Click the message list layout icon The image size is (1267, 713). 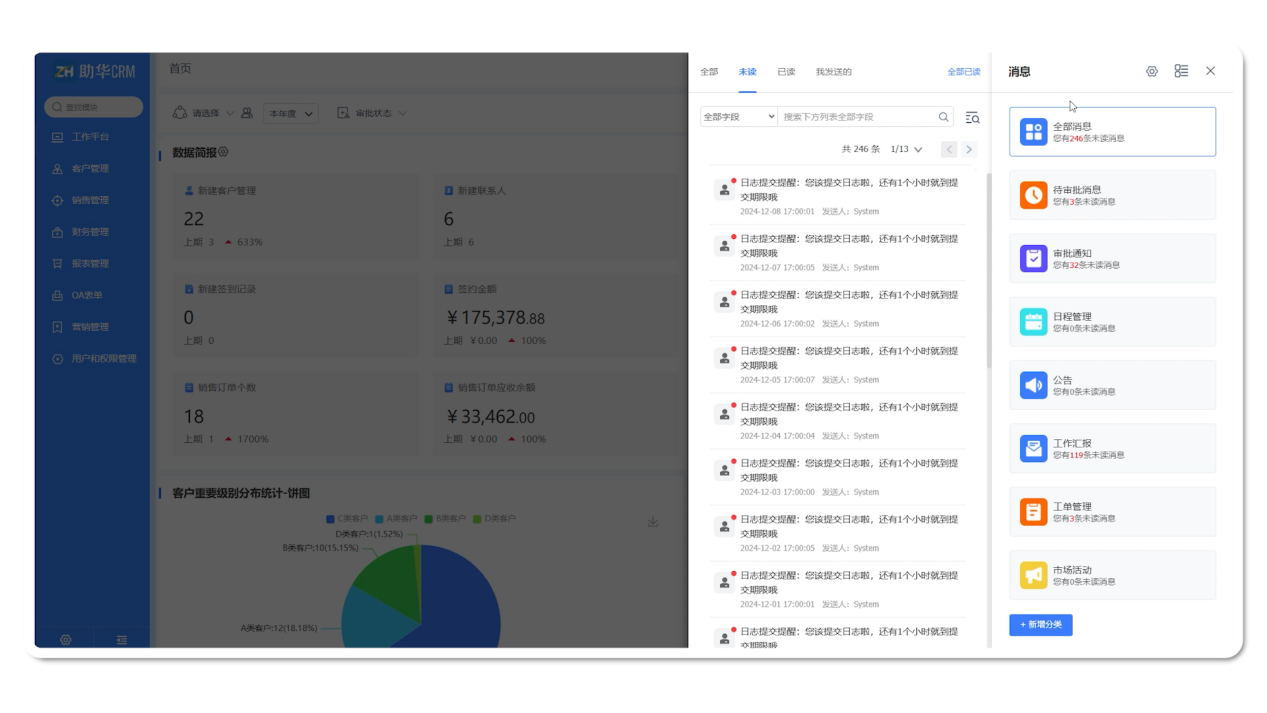click(x=1181, y=72)
